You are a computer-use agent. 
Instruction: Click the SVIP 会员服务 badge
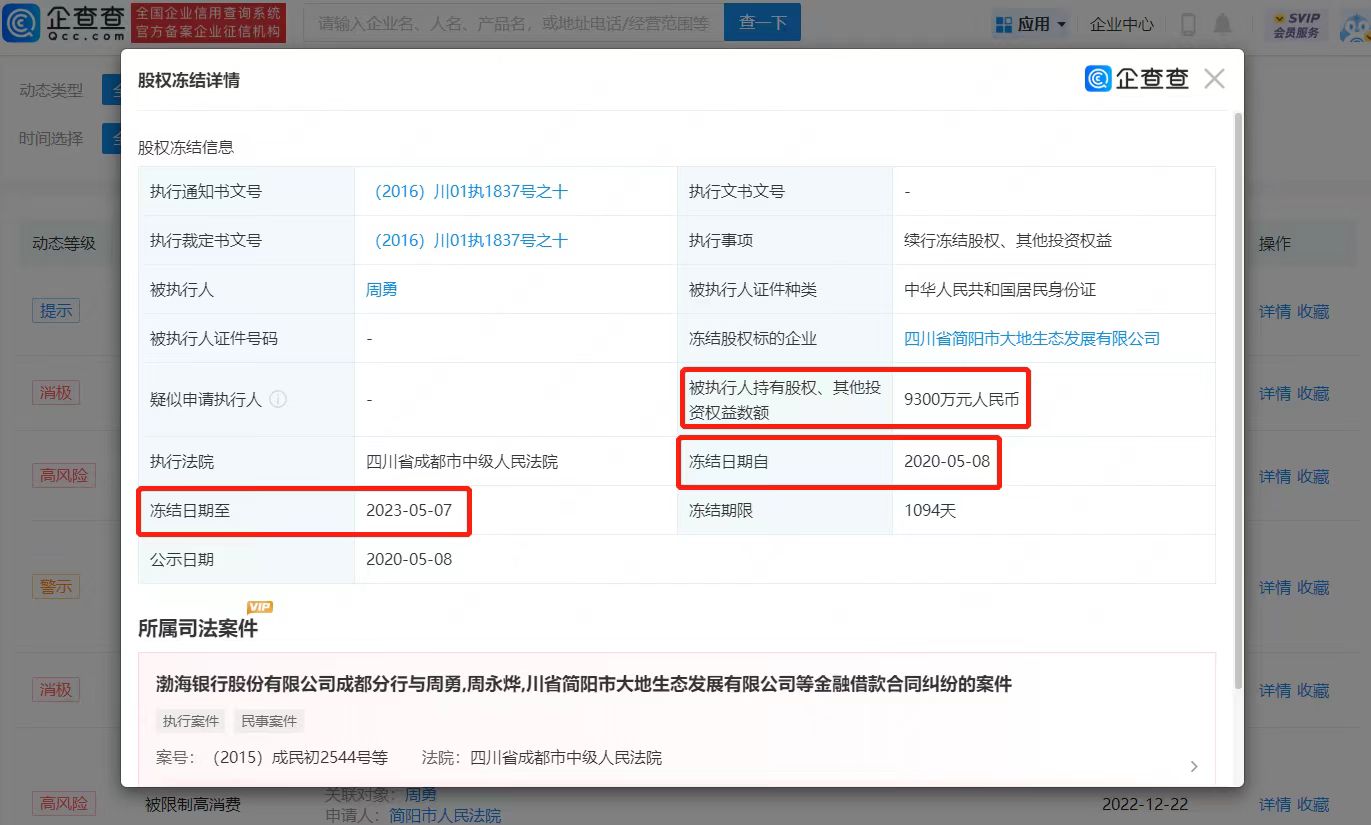[1296, 25]
